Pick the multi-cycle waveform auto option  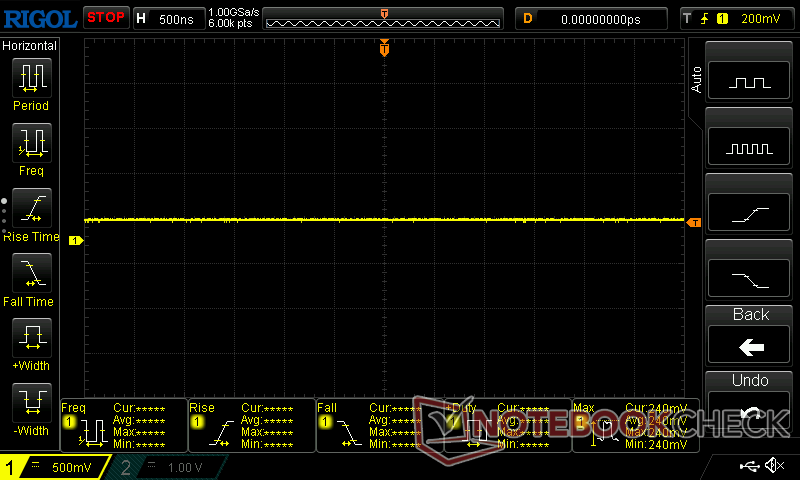point(750,148)
